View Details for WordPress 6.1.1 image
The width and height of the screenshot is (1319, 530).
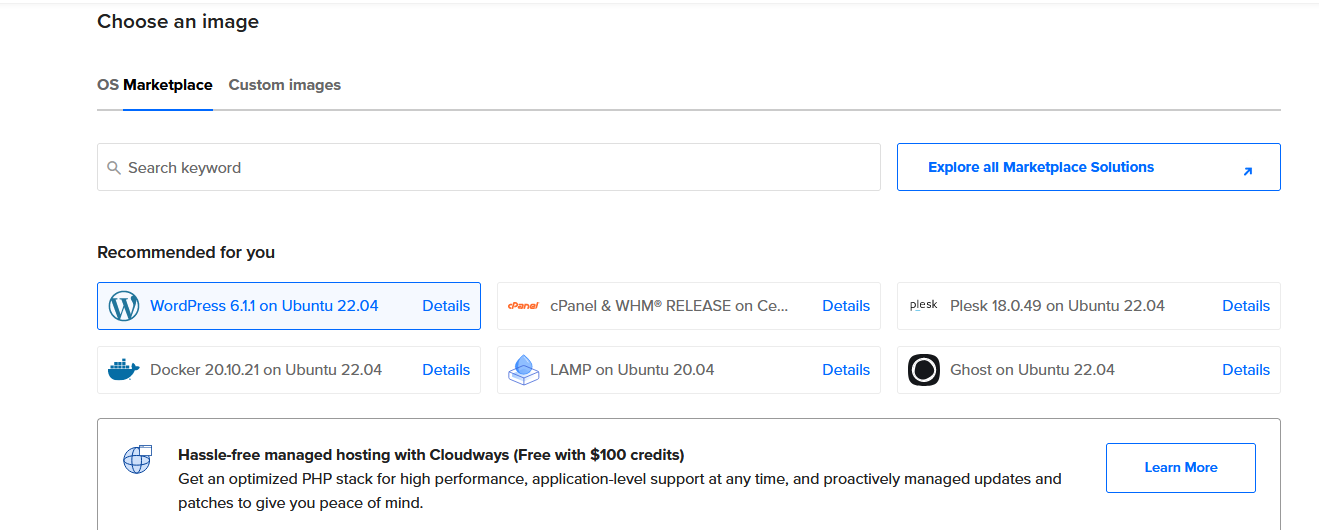(446, 306)
